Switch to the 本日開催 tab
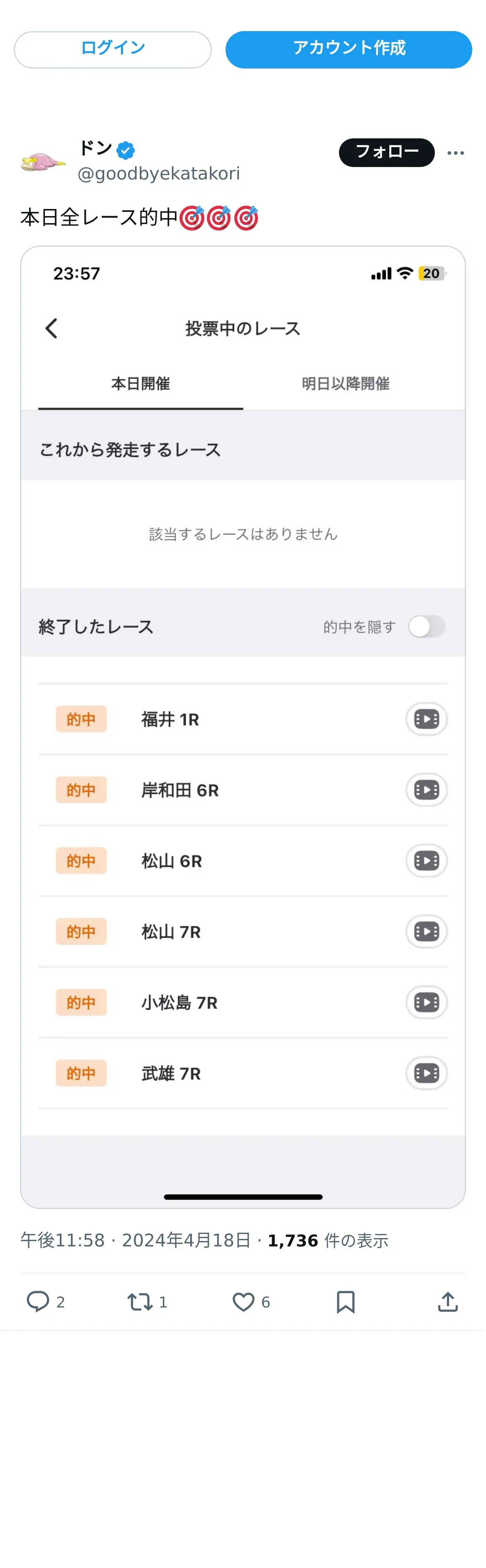 (x=140, y=383)
